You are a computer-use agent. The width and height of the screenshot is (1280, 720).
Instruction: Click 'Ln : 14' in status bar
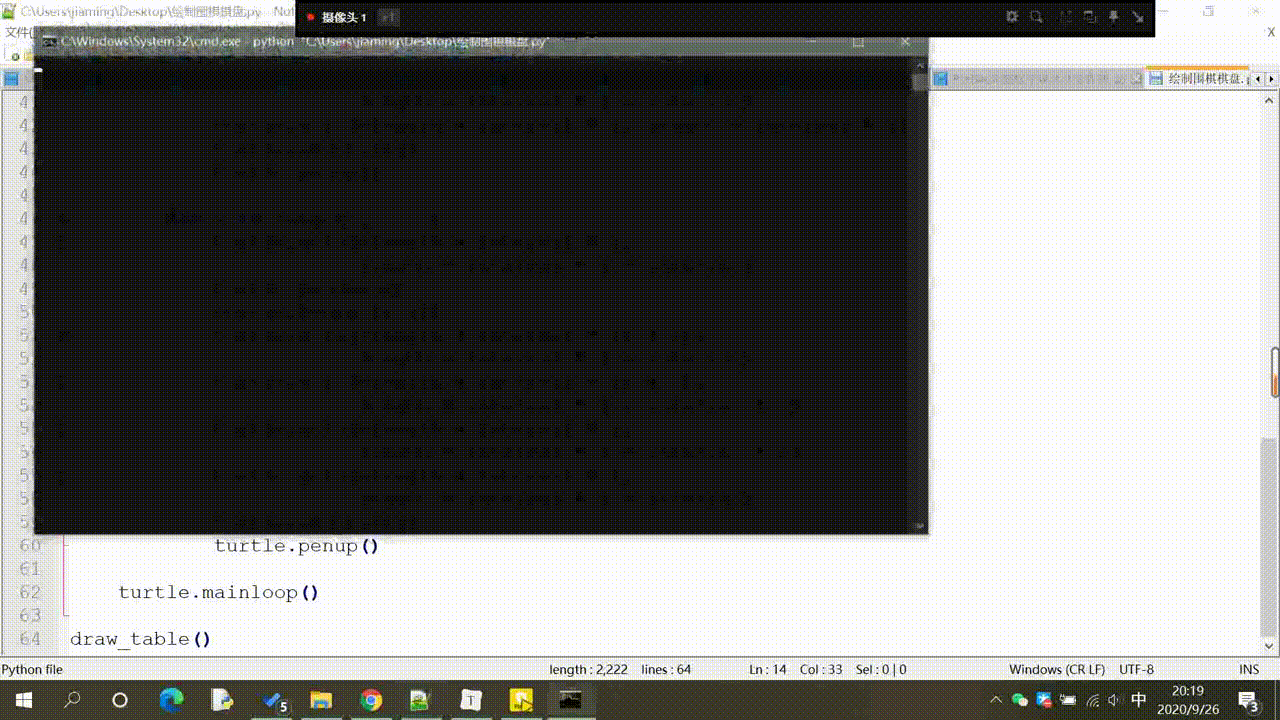tap(767, 669)
